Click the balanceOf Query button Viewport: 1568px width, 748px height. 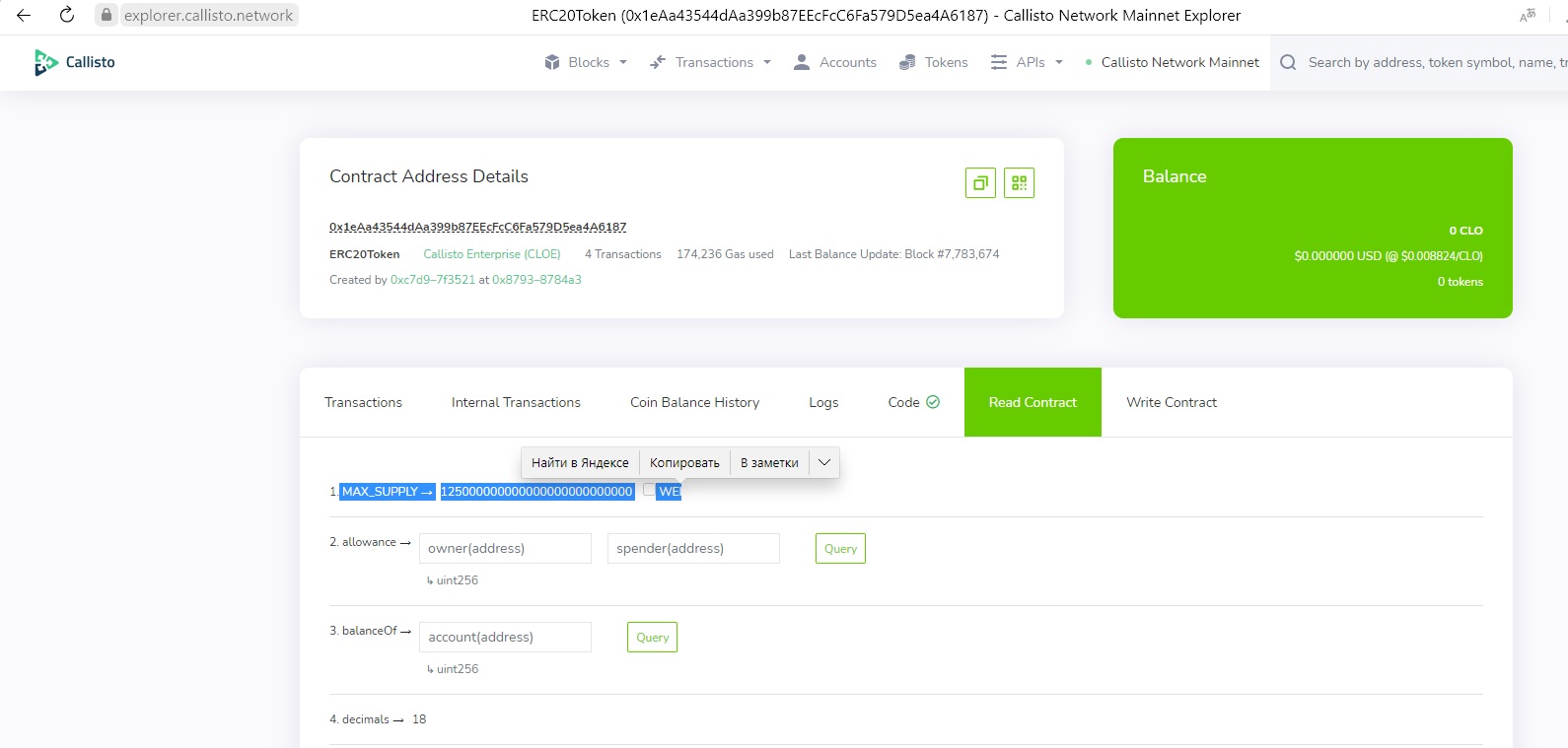[652, 637]
